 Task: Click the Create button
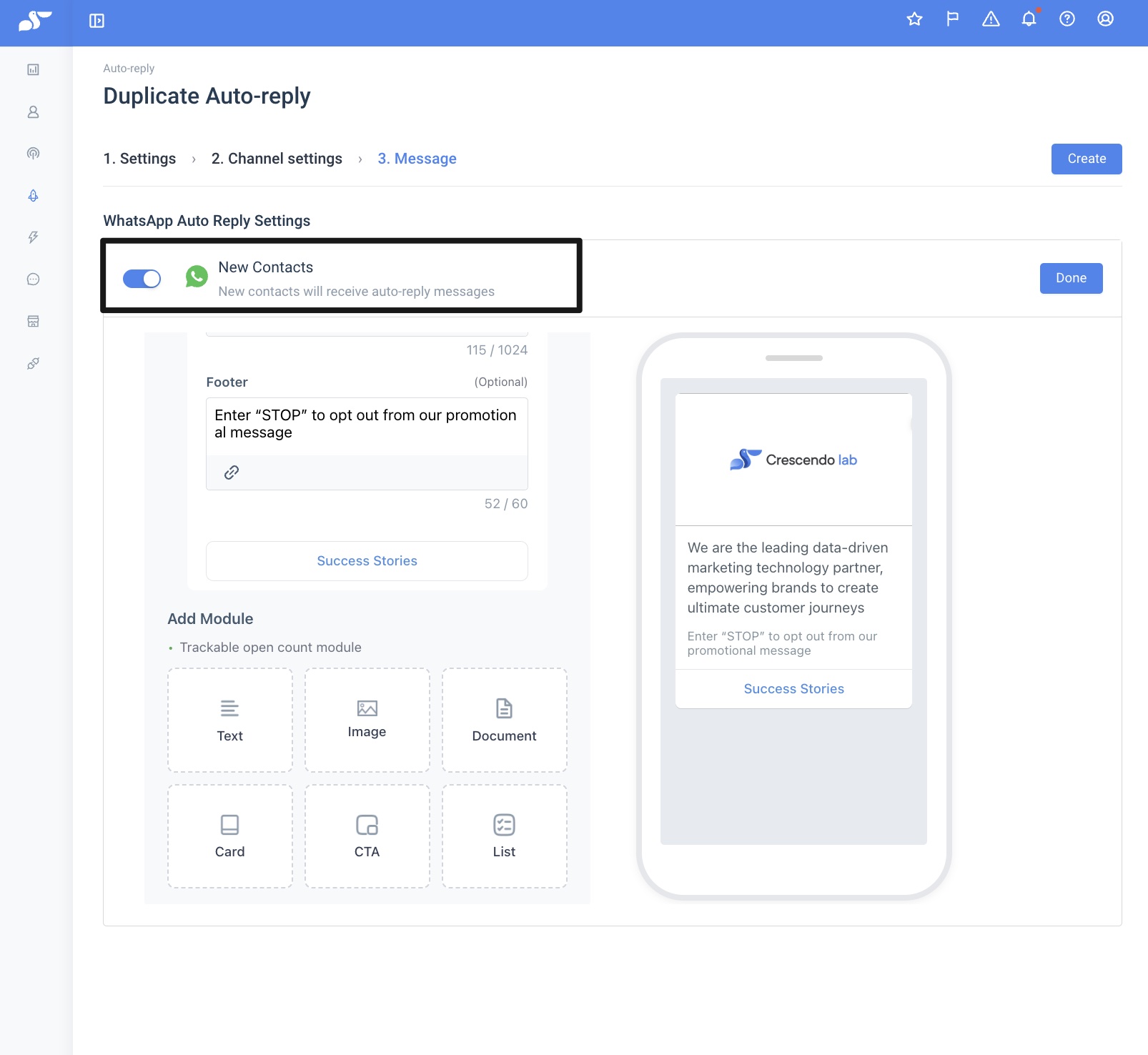1087,159
